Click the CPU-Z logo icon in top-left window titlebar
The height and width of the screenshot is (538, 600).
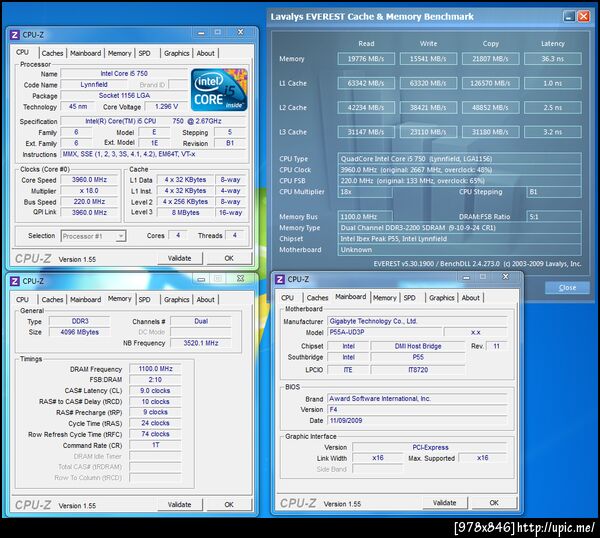(15, 35)
